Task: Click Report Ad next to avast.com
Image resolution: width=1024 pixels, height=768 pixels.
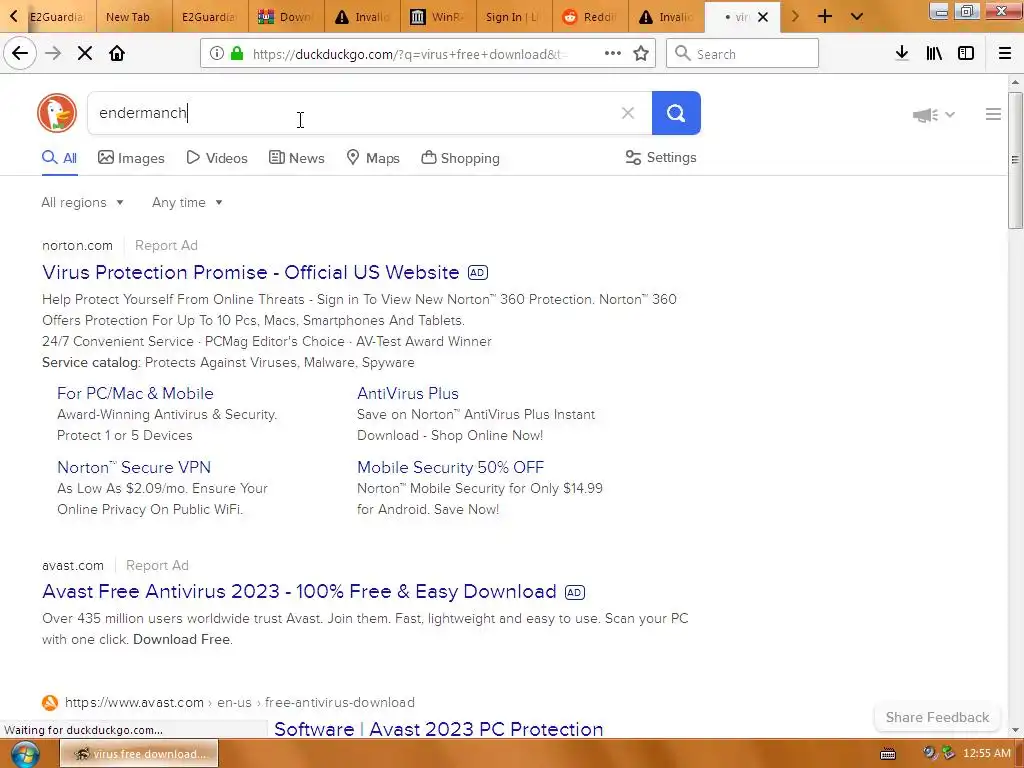Action: tap(157, 566)
